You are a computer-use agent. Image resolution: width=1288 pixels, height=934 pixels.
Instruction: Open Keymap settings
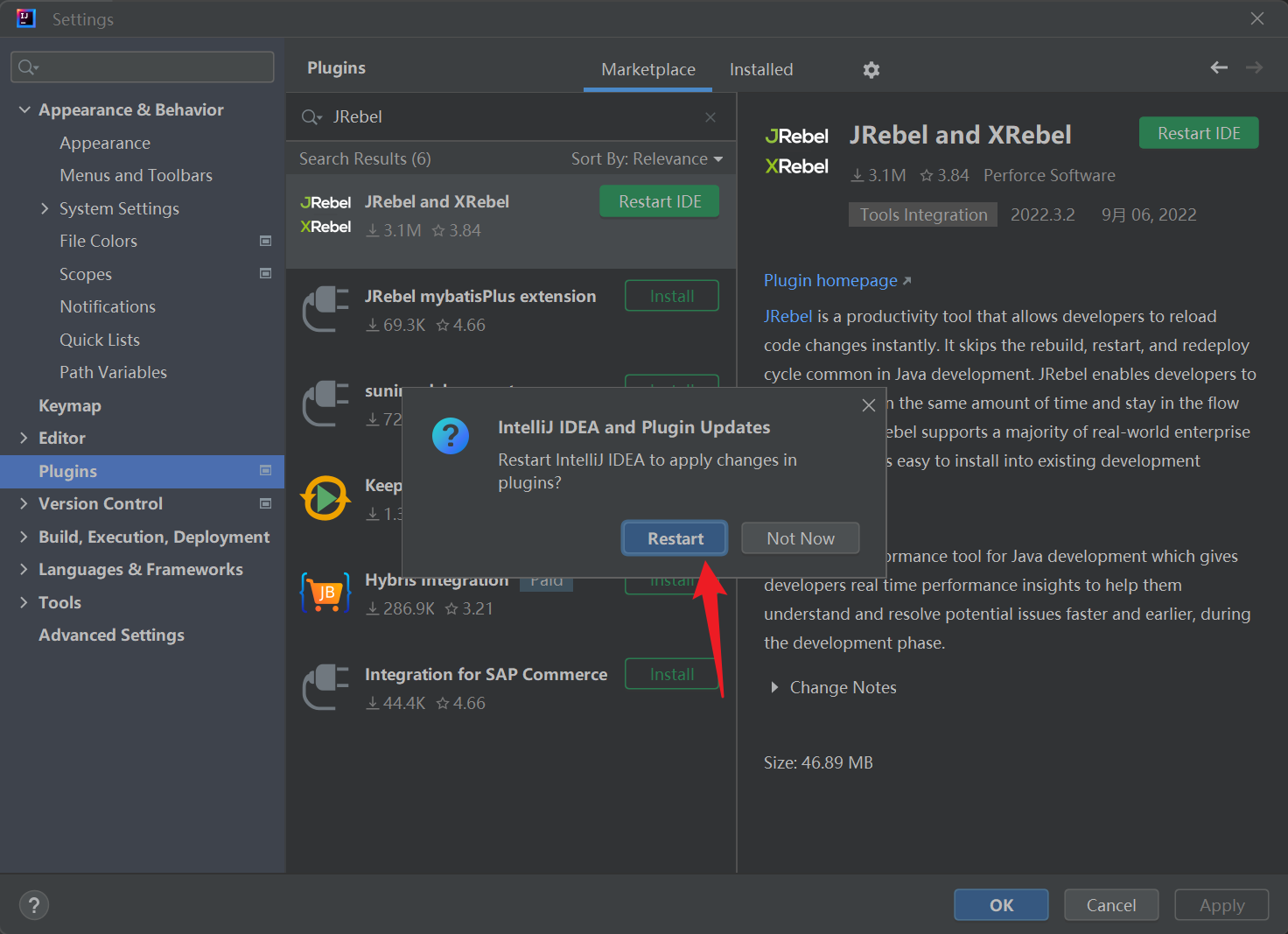click(x=70, y=405)
